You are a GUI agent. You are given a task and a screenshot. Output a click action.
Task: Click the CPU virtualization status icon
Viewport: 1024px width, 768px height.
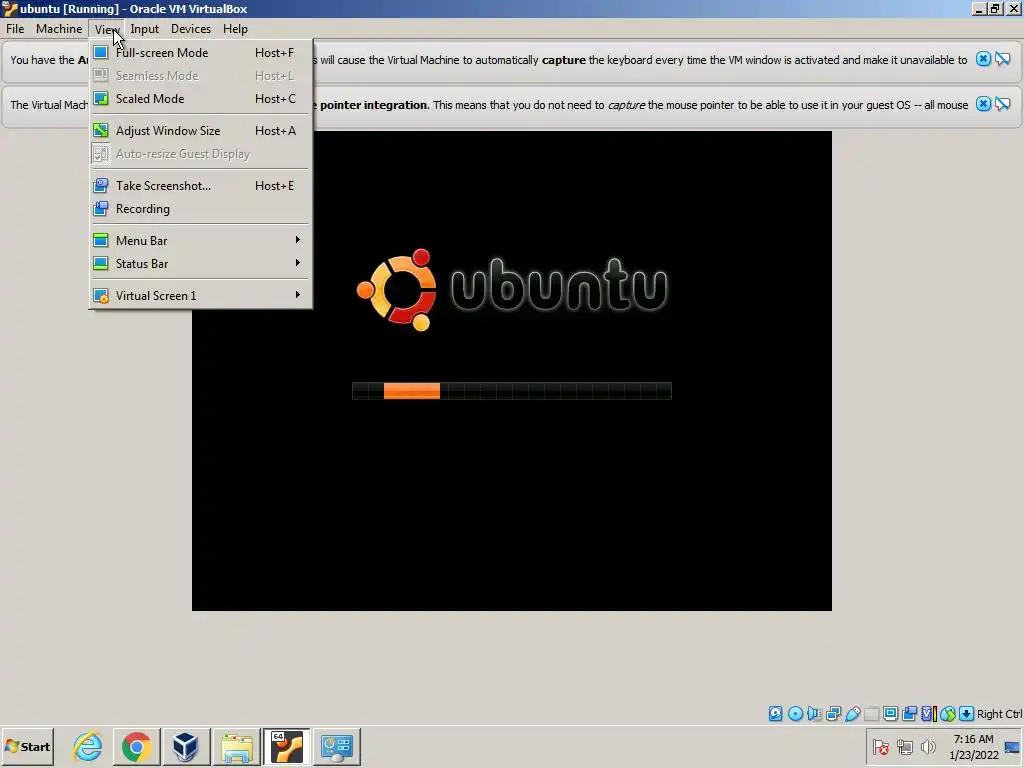point(929,714)
